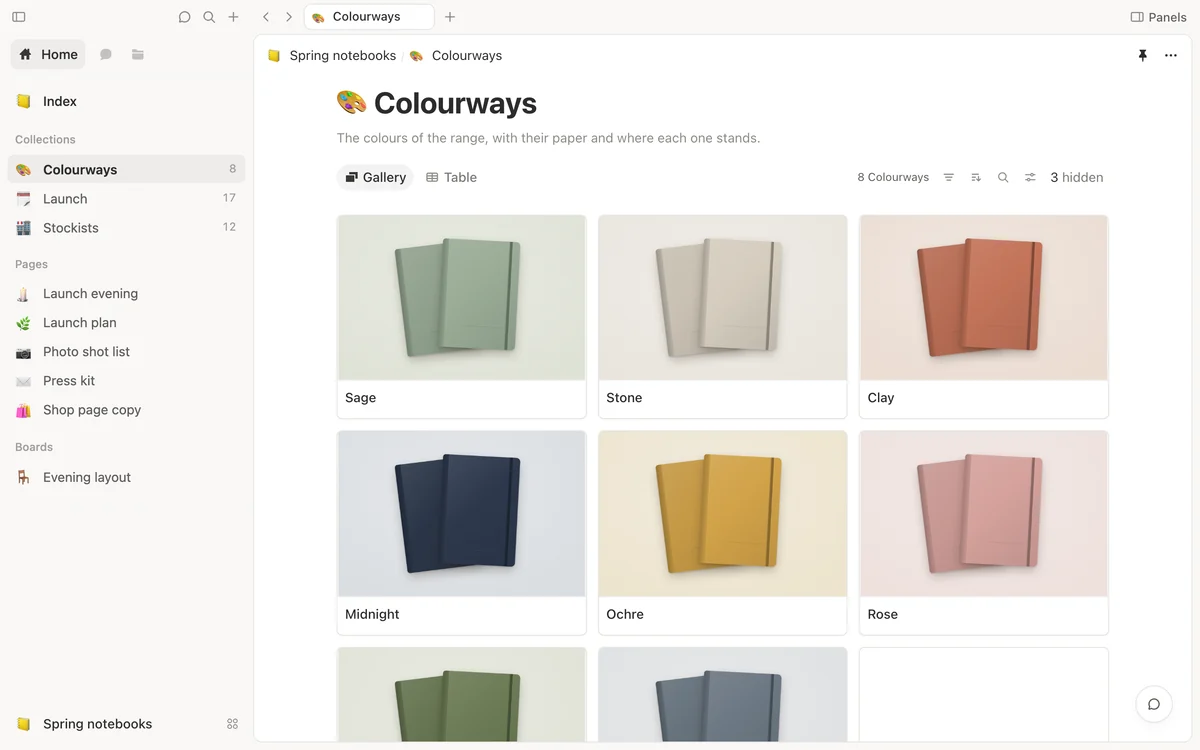Open the folder icon beside Home

(x=138, y=54)
